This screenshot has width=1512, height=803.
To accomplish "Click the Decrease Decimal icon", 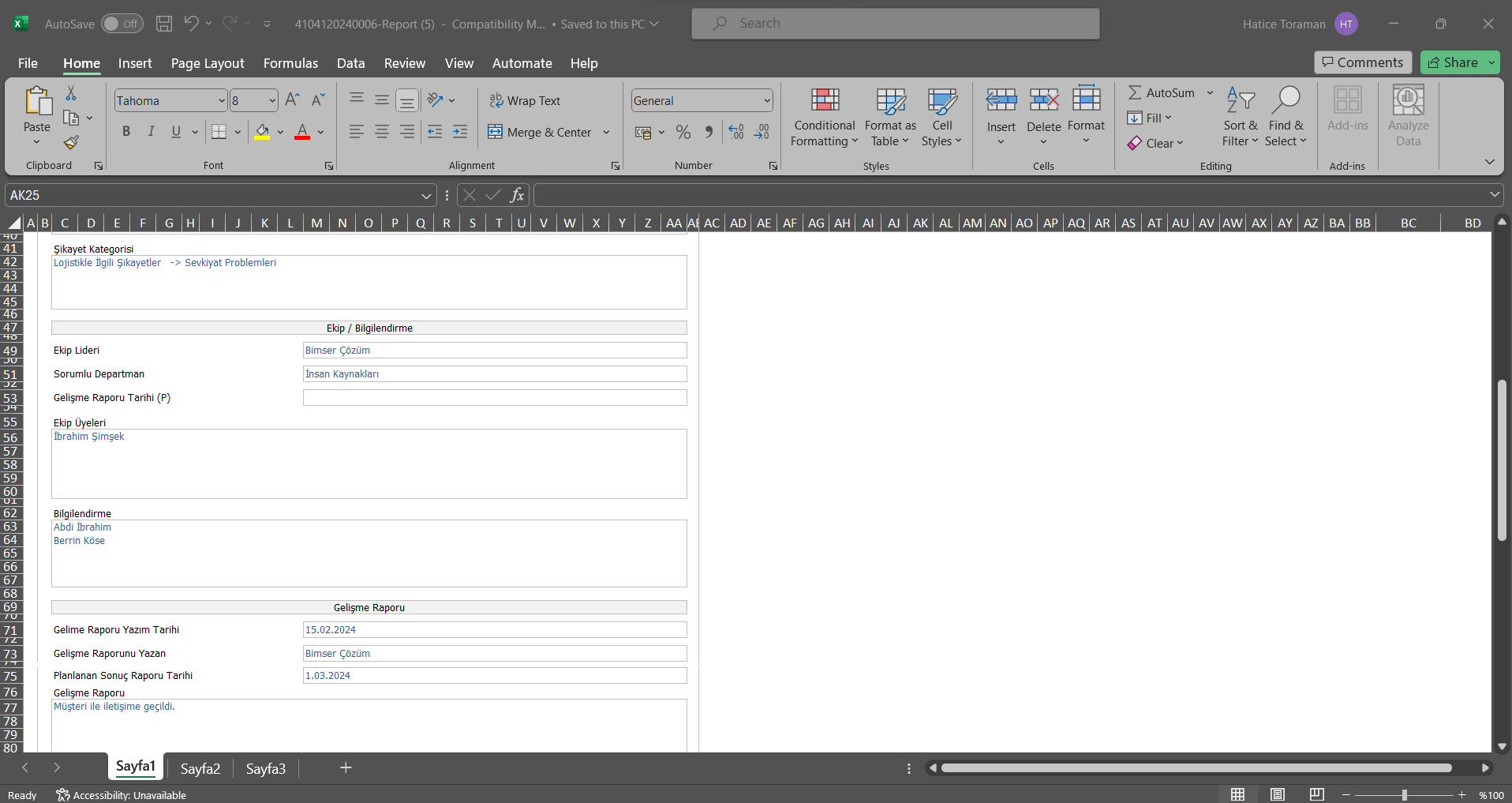I will (762, 132).
